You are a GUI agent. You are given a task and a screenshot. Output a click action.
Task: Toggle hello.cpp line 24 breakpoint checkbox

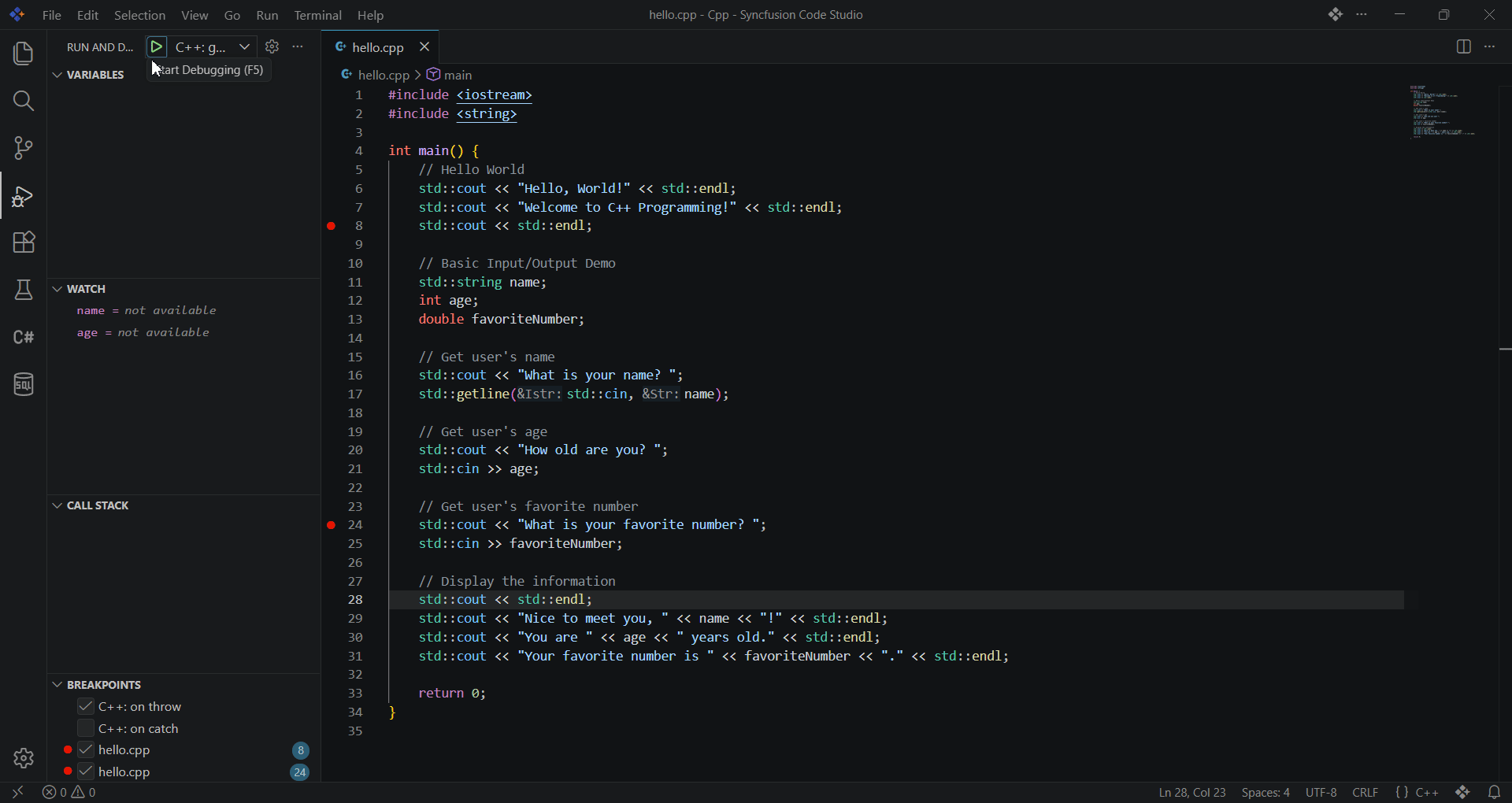[86, 772]
